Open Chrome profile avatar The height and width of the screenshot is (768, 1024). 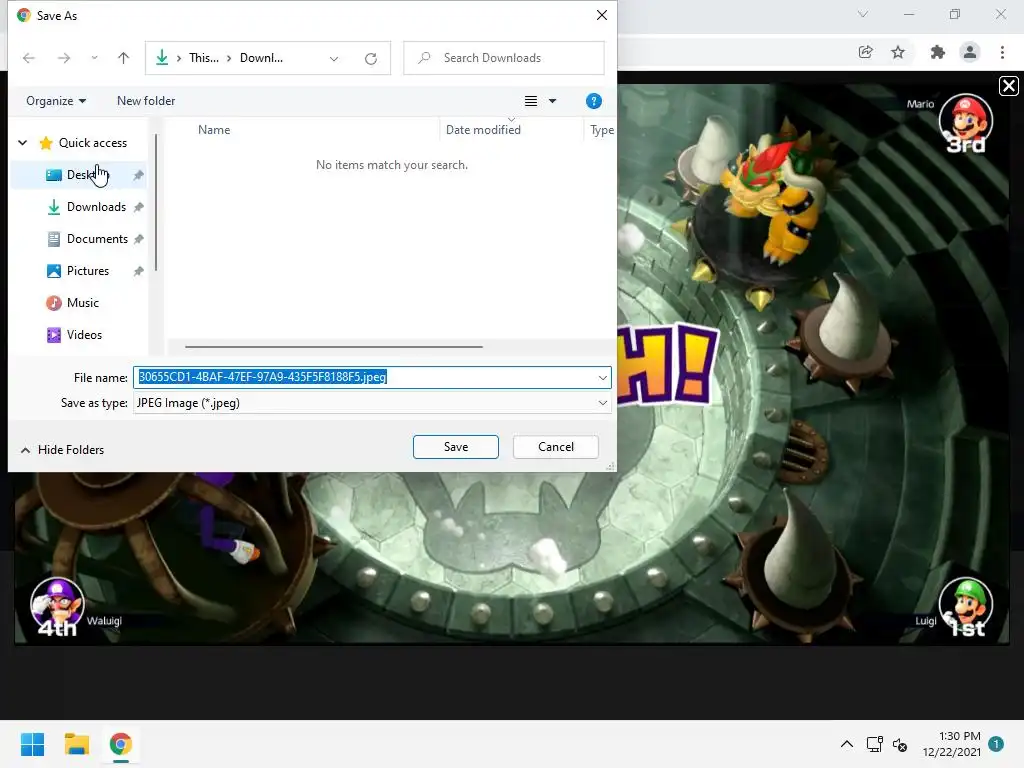click(970, 52)
